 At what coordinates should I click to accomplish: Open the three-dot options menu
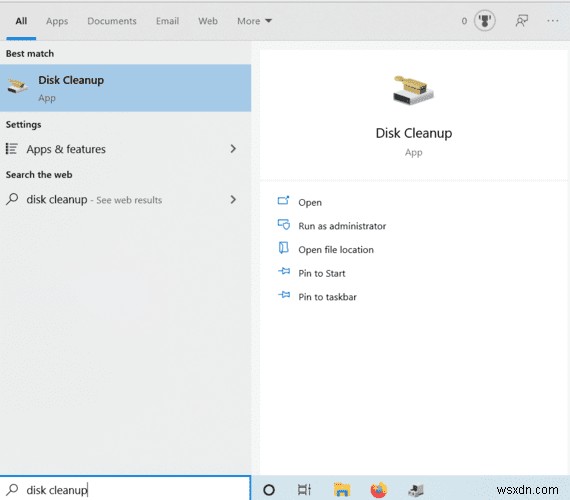click(x=553, y=21)
